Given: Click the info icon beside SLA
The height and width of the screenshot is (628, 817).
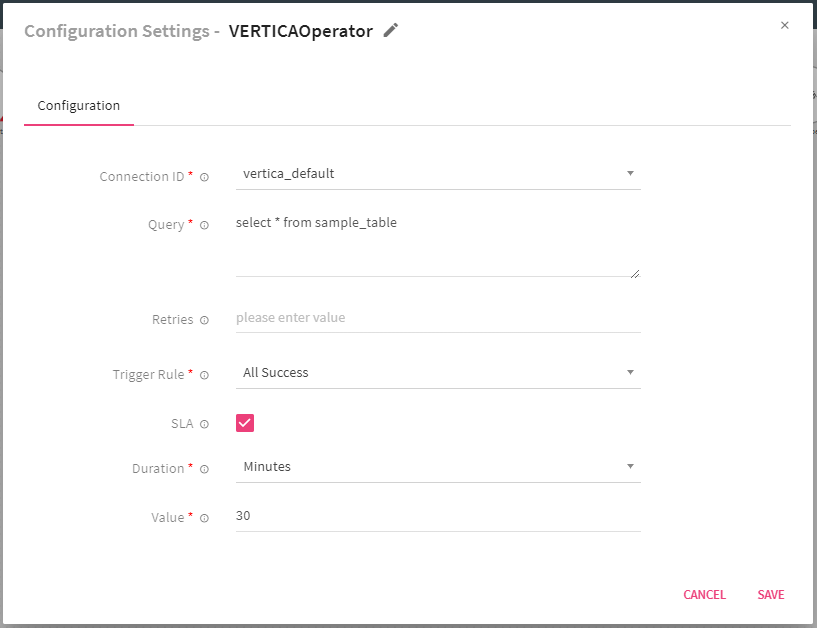Looking at the screenshot, I should 204,424.
